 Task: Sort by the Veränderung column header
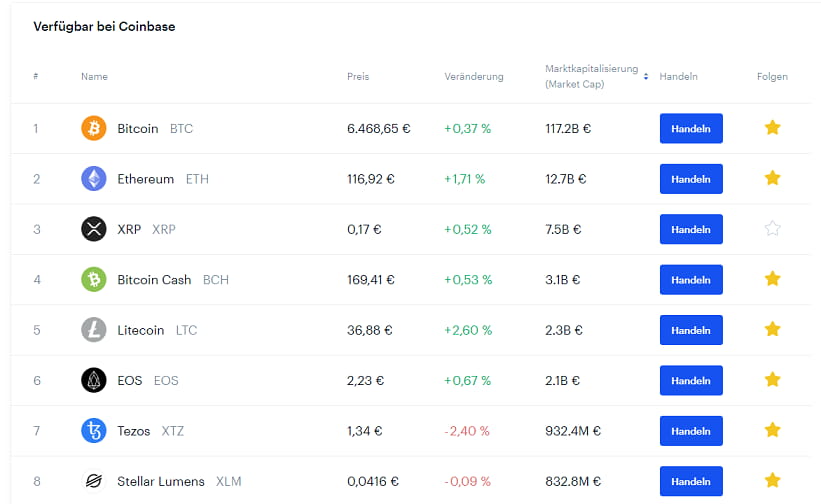coord(474,76)
